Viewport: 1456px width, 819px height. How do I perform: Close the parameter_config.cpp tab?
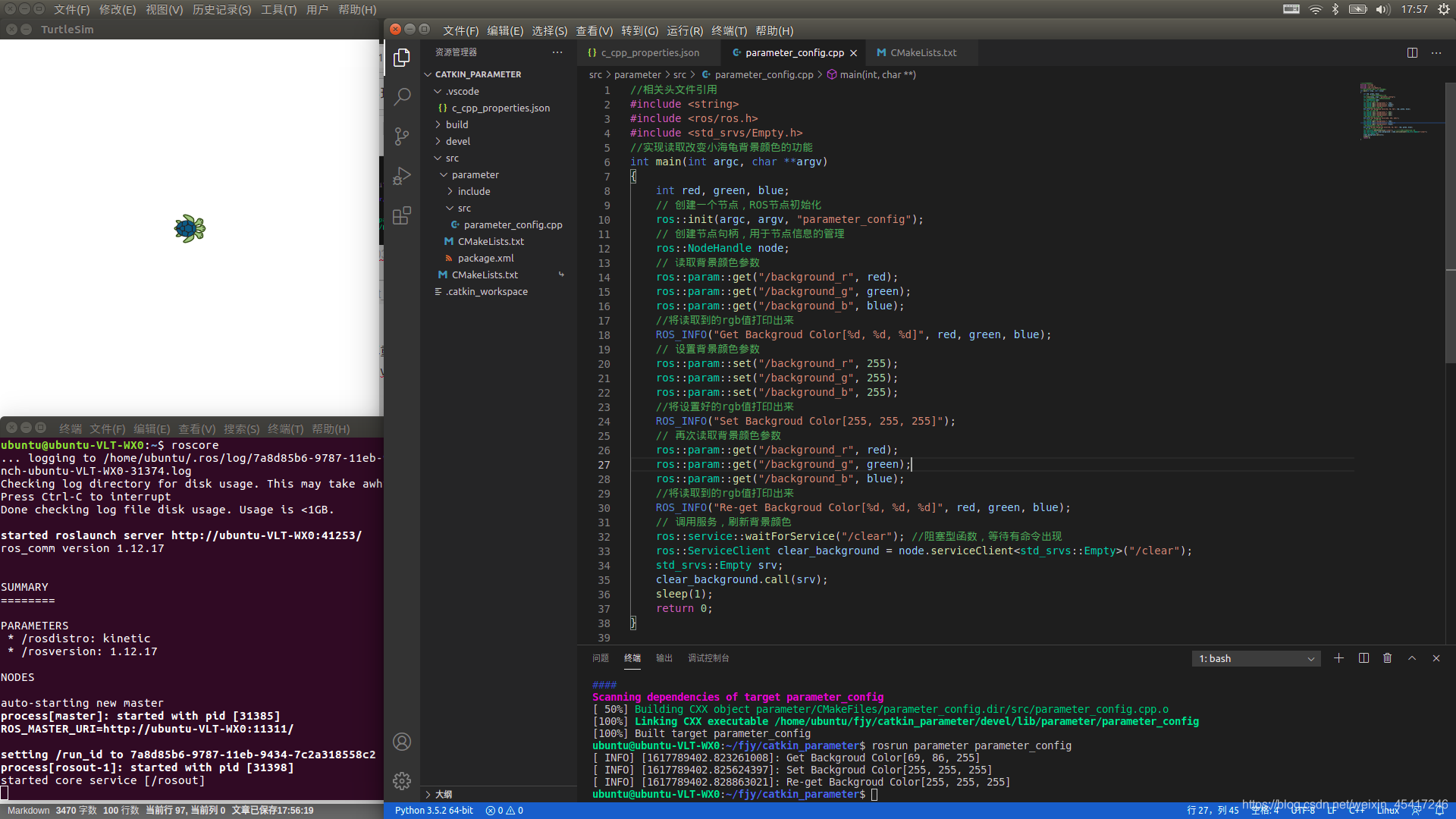pyautogui.click(x=854, y=53)
